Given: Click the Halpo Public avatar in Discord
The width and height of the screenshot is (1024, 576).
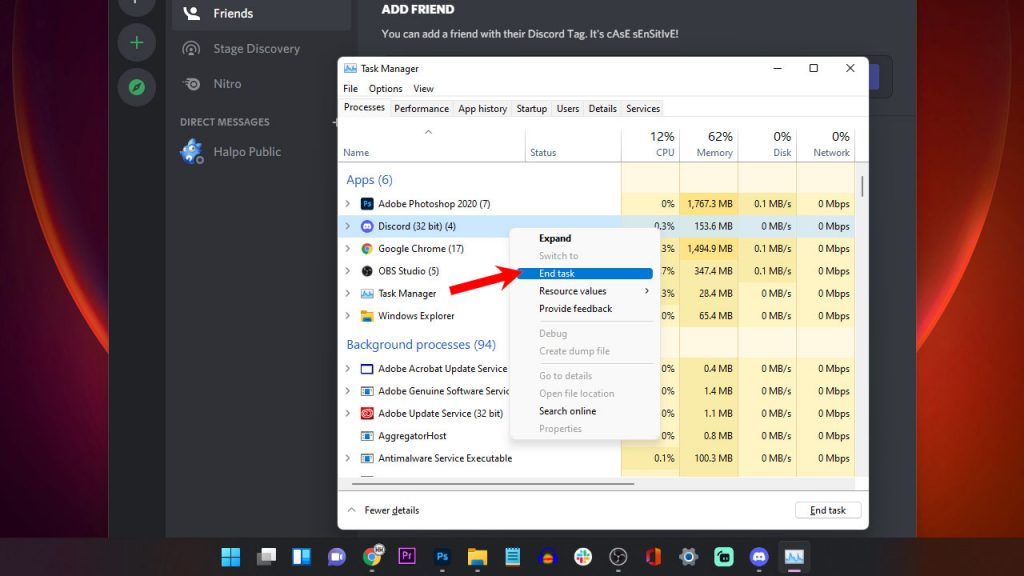Looking at the screenshot, I should click(x=192, y=152).
